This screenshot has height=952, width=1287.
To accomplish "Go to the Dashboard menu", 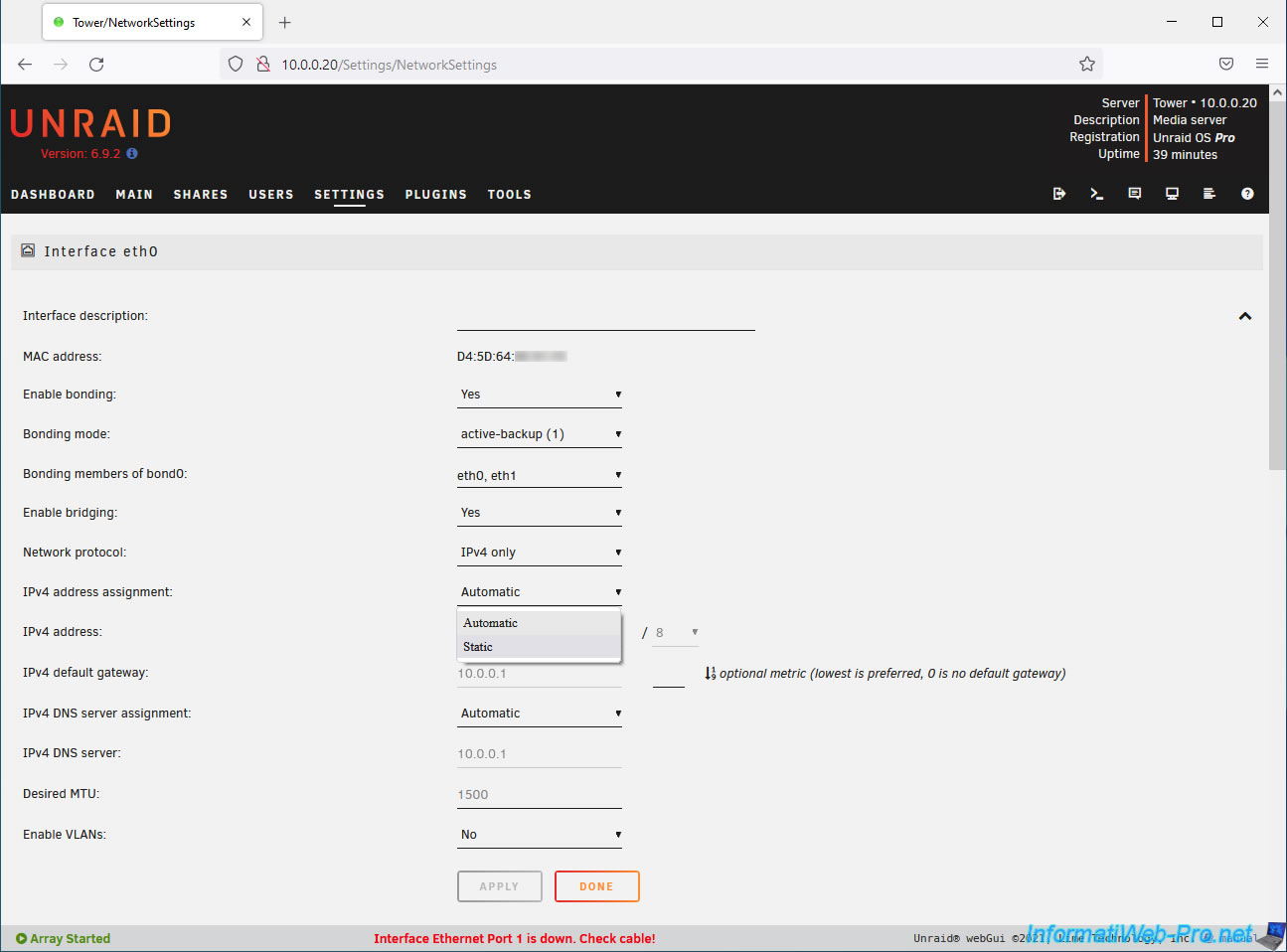I will tap(53, 195).
